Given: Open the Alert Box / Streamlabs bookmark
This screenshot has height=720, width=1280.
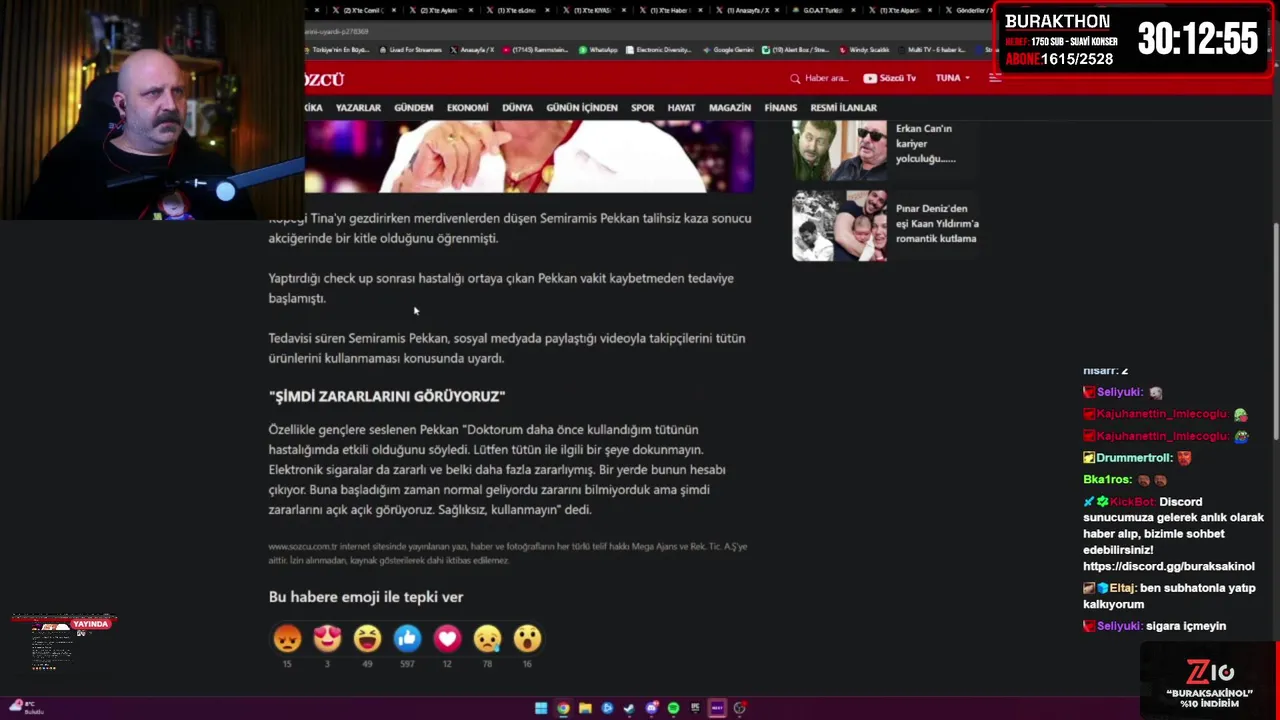Looking at the screenshot, I should 795,50.
